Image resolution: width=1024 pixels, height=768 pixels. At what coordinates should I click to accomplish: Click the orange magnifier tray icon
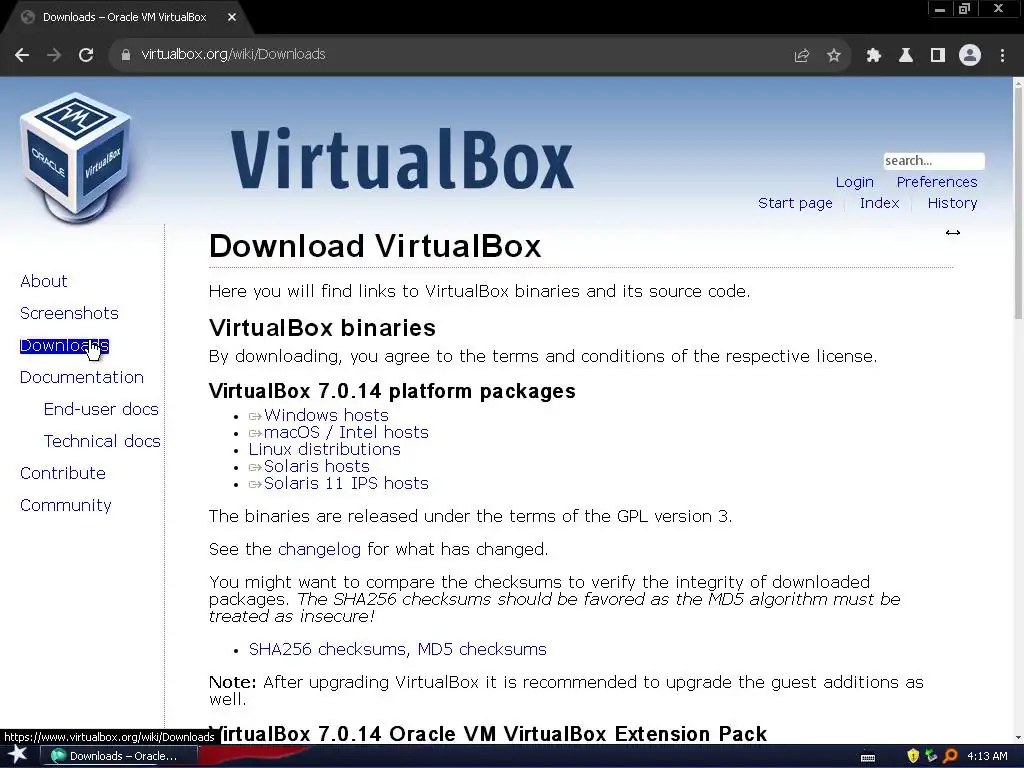(x=950, y=756)
